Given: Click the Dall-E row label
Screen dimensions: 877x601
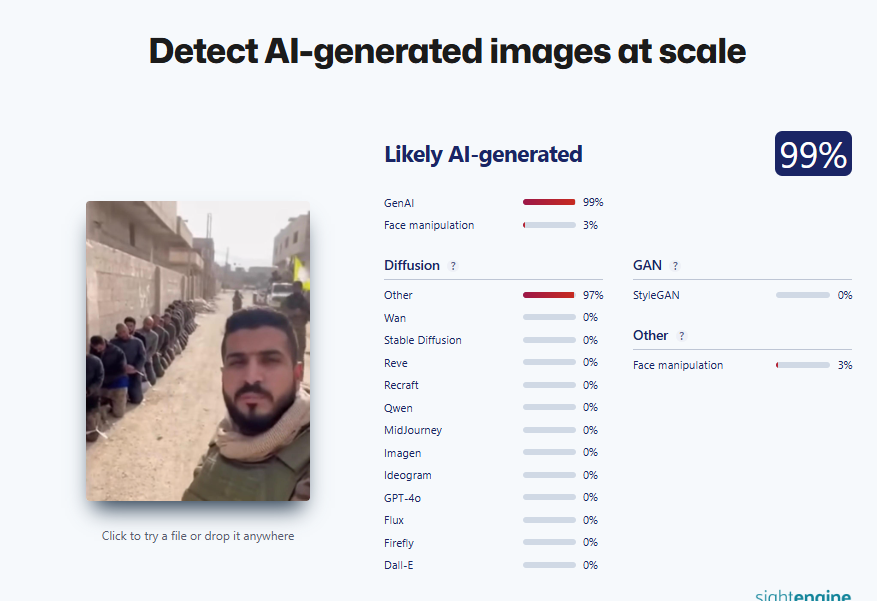Looking at the screenshot, I should point(398,565).
